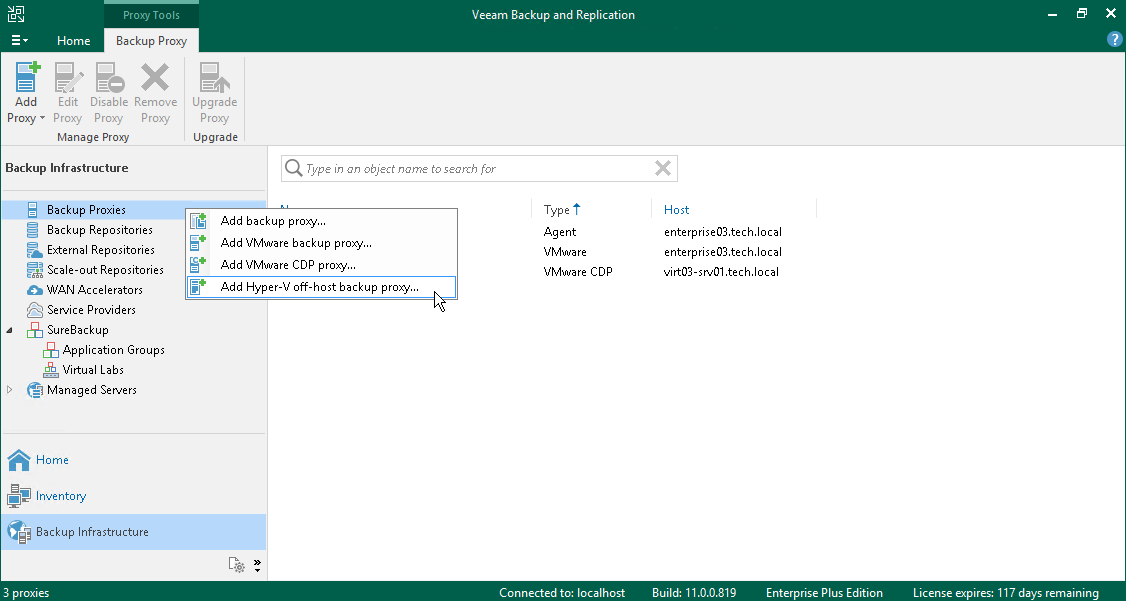Viewport: 1126px width, 601px height.
Task: Select External Repositories tree node
Action: [101, 250]
